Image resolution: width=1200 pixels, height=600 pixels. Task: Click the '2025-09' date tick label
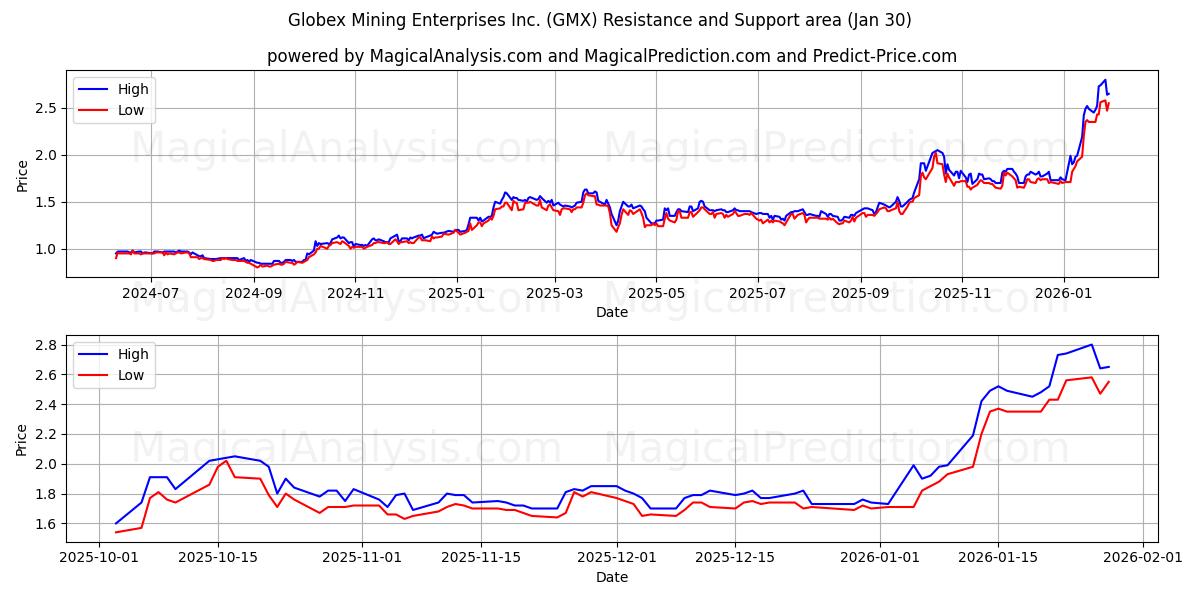[860, 294]
